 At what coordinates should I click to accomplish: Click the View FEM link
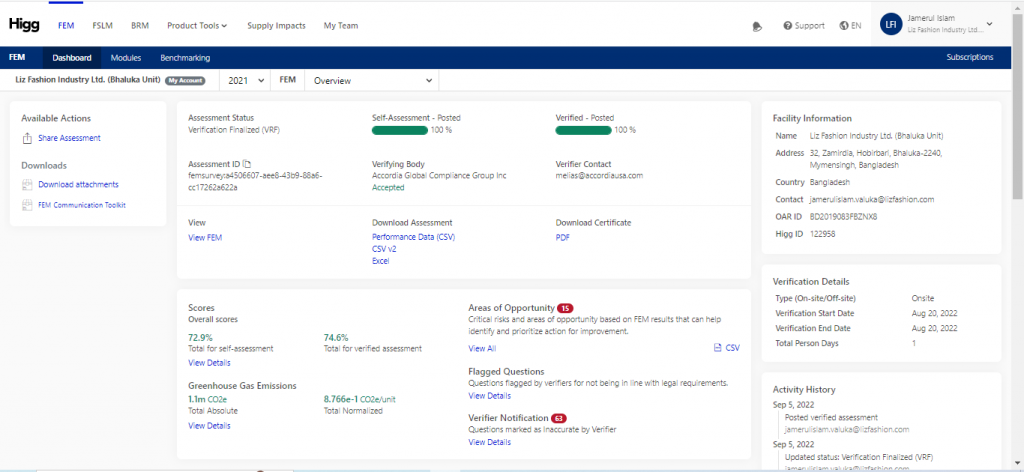tap(205, 238)
